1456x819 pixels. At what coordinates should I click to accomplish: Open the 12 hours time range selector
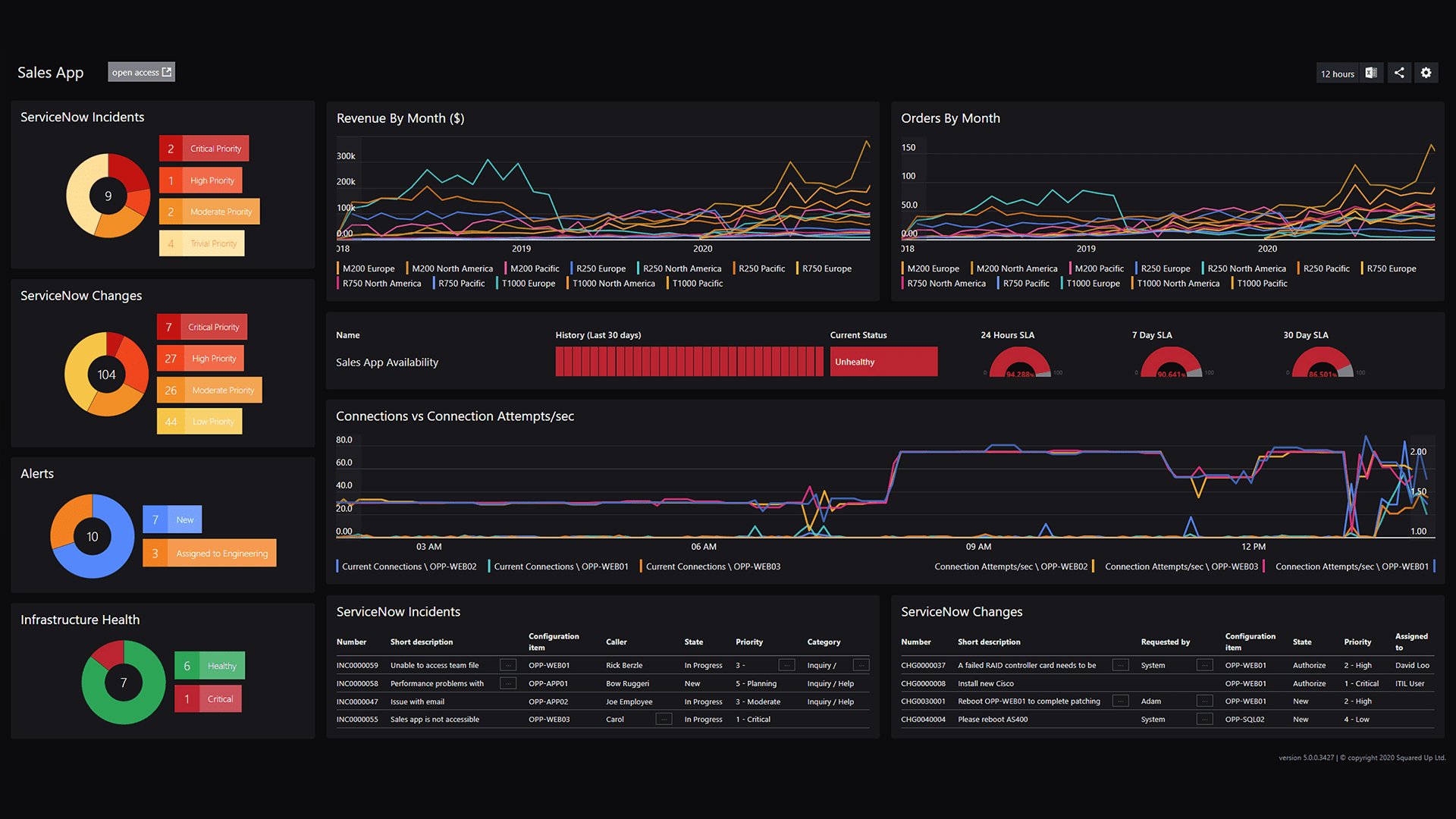pyautogui.click(x=1337, y=74)
